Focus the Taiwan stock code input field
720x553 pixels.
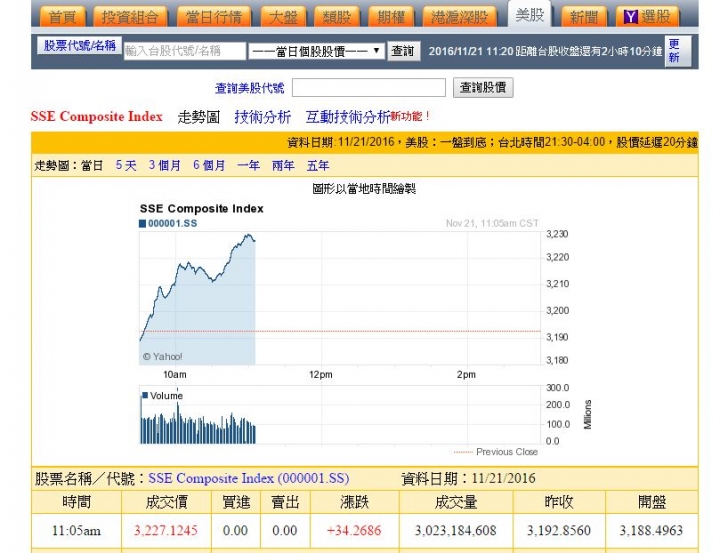(185, 51)
